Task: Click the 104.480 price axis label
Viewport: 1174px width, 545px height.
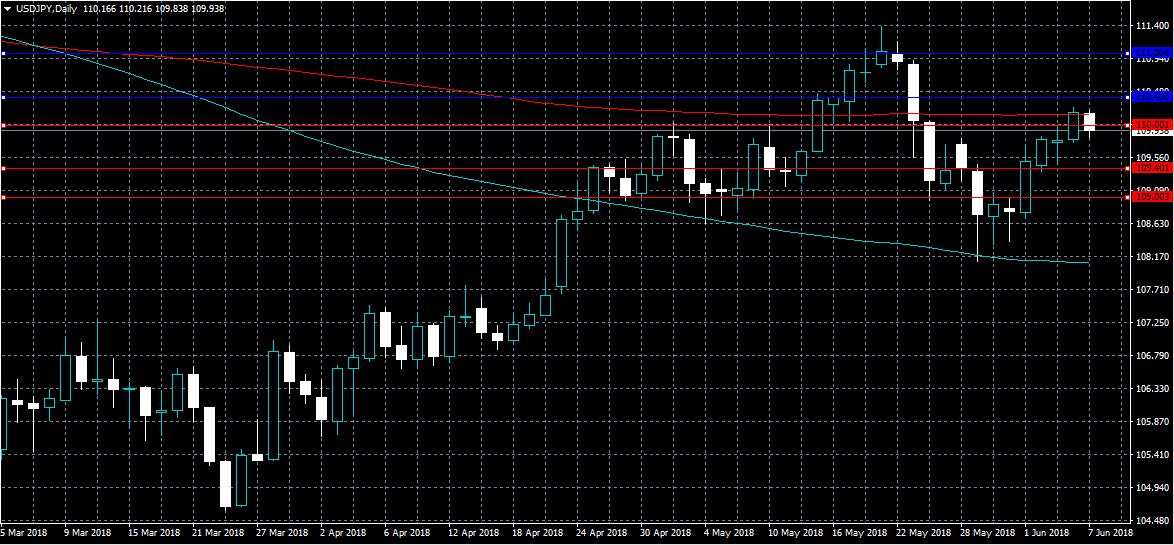Action: pos(1152,520)
